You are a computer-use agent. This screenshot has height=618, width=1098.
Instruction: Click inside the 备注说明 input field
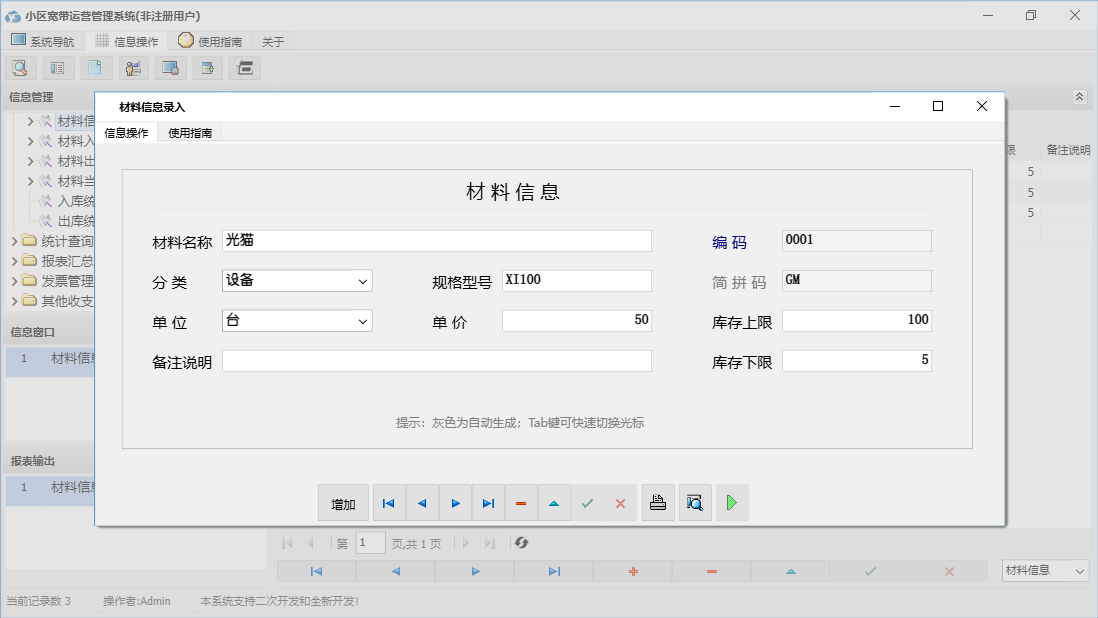coord(437,360)
